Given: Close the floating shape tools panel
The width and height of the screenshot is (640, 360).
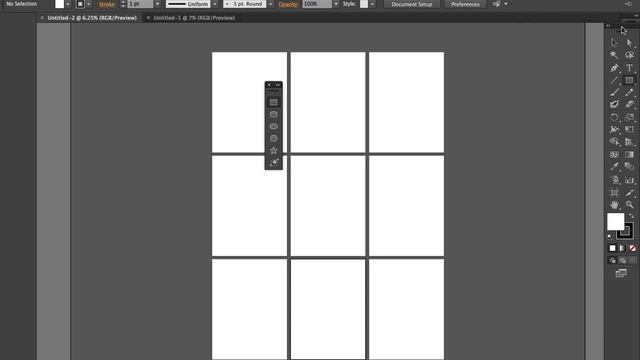Looking at the screenshot, I should [269, 85].
